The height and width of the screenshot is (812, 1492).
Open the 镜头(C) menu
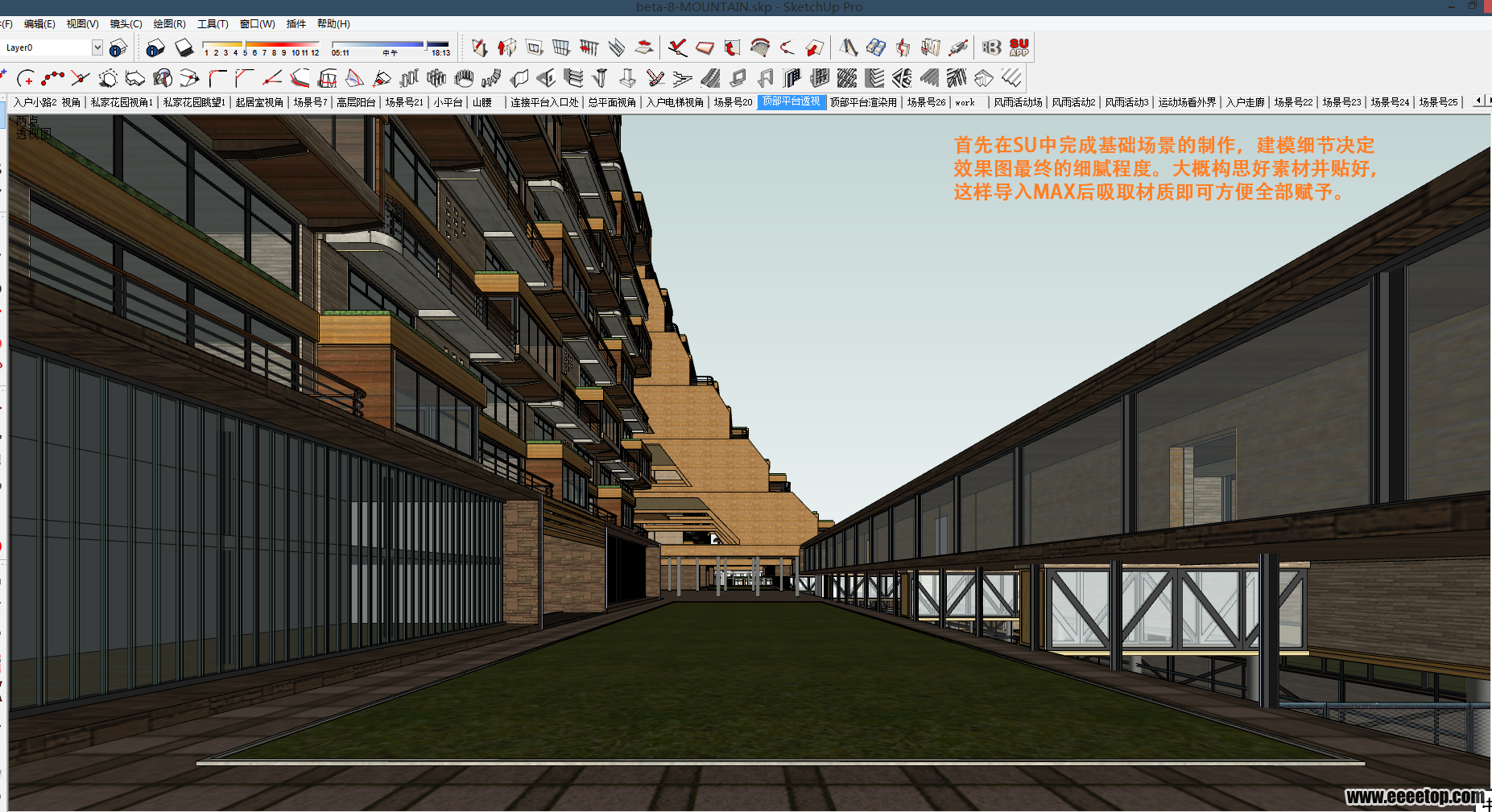click(126, 24)
